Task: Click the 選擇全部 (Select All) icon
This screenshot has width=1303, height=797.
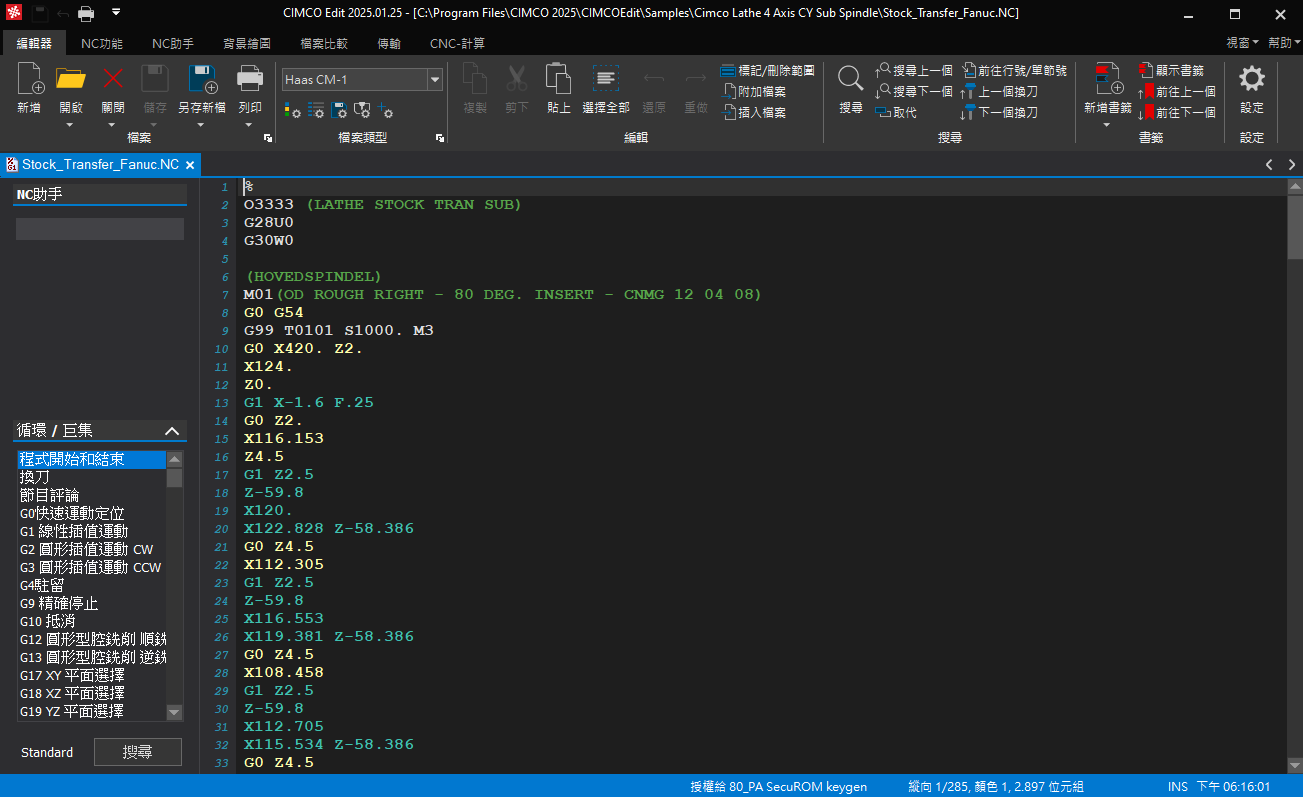Action: [x=606, y=80]
